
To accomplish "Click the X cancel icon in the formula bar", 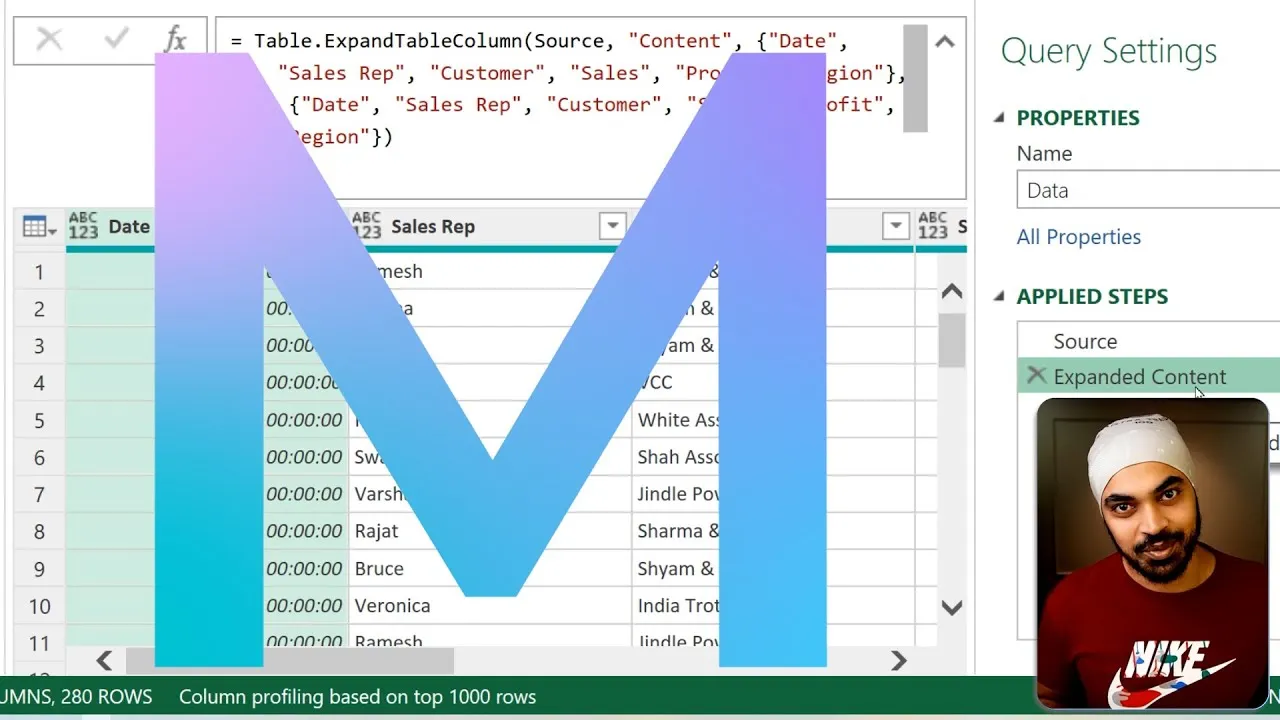I will pos(48,40).
